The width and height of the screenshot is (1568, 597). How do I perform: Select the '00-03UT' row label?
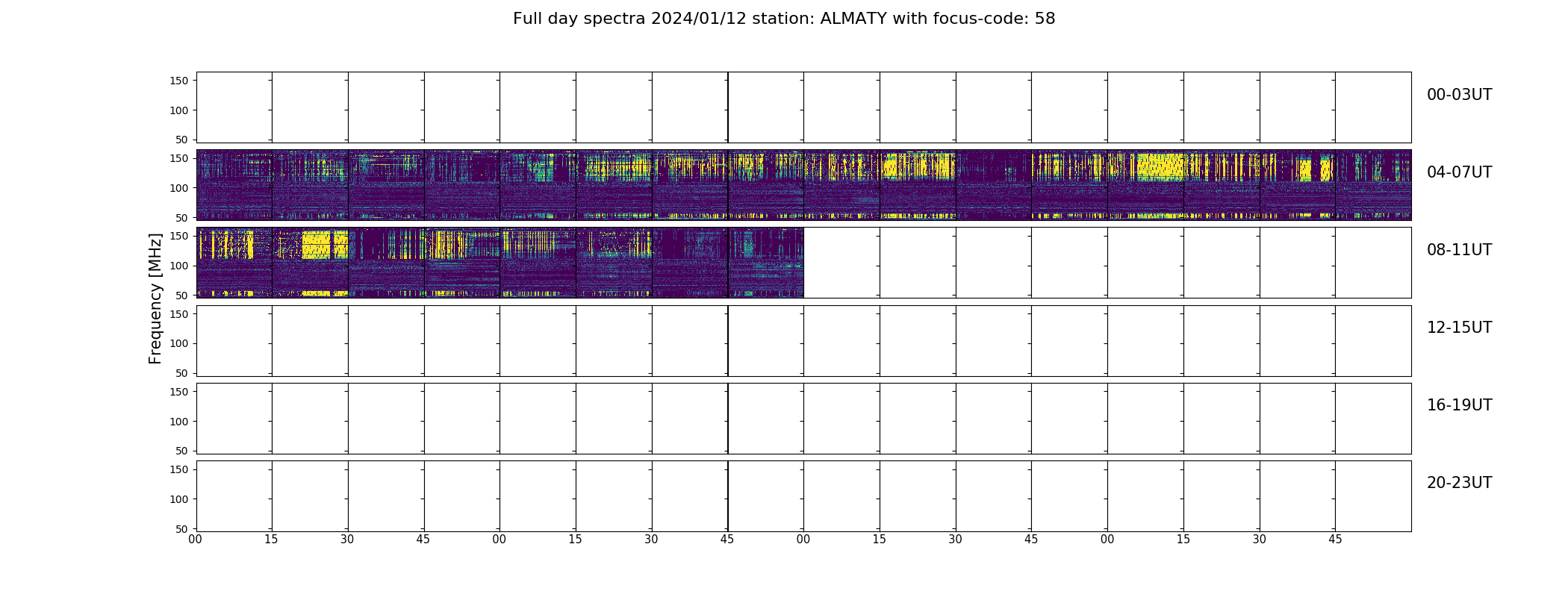click(1459, 95)
